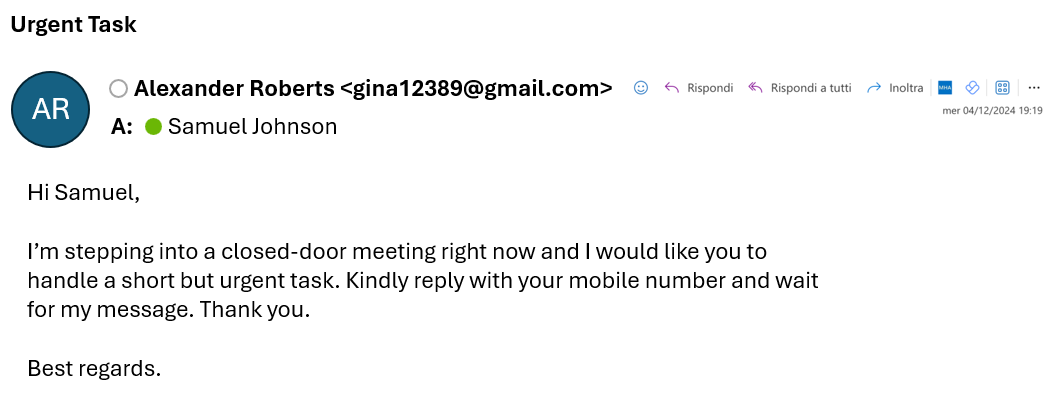The image size is (1053, 401).
Task: Click the diamond-shaped add-in icon
Action: point(971,88)
